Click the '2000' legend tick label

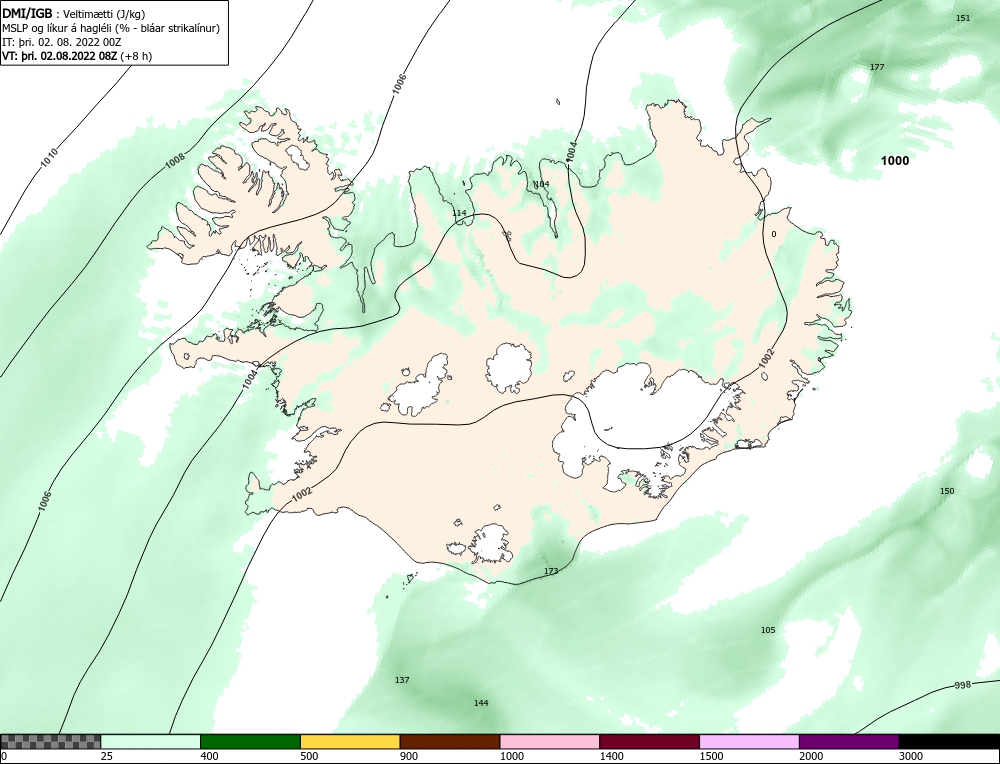point(812,756)
